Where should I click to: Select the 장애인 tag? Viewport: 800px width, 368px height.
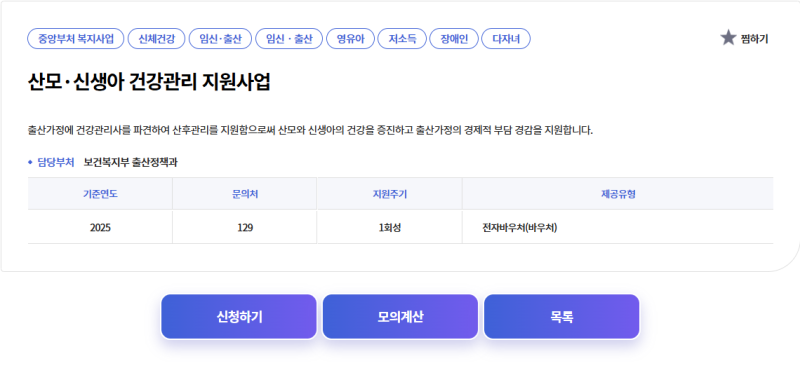(x=454, y=39)
